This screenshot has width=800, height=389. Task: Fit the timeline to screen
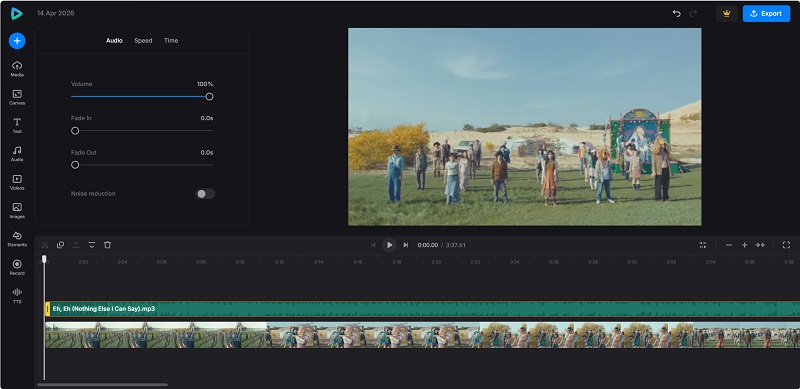[760, 245]
